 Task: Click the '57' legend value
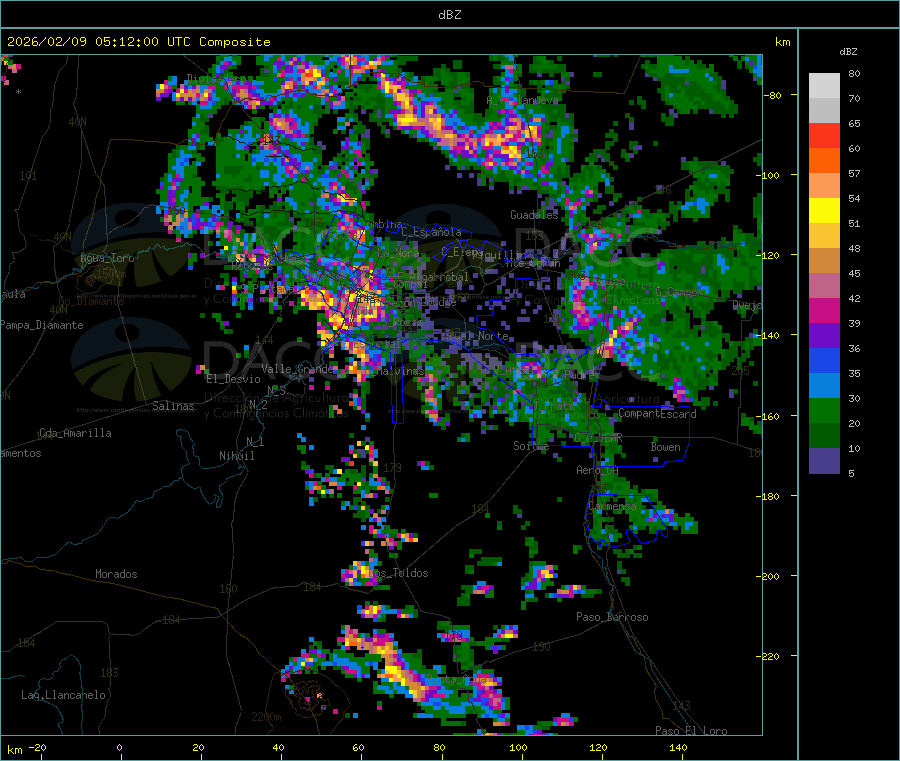click(x=854, y=173)
